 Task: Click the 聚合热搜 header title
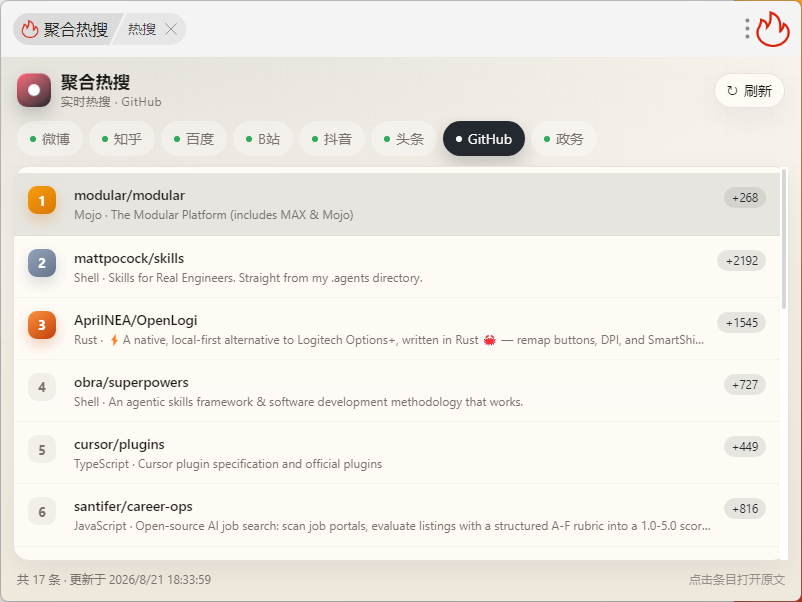click(x=96, y=82)
